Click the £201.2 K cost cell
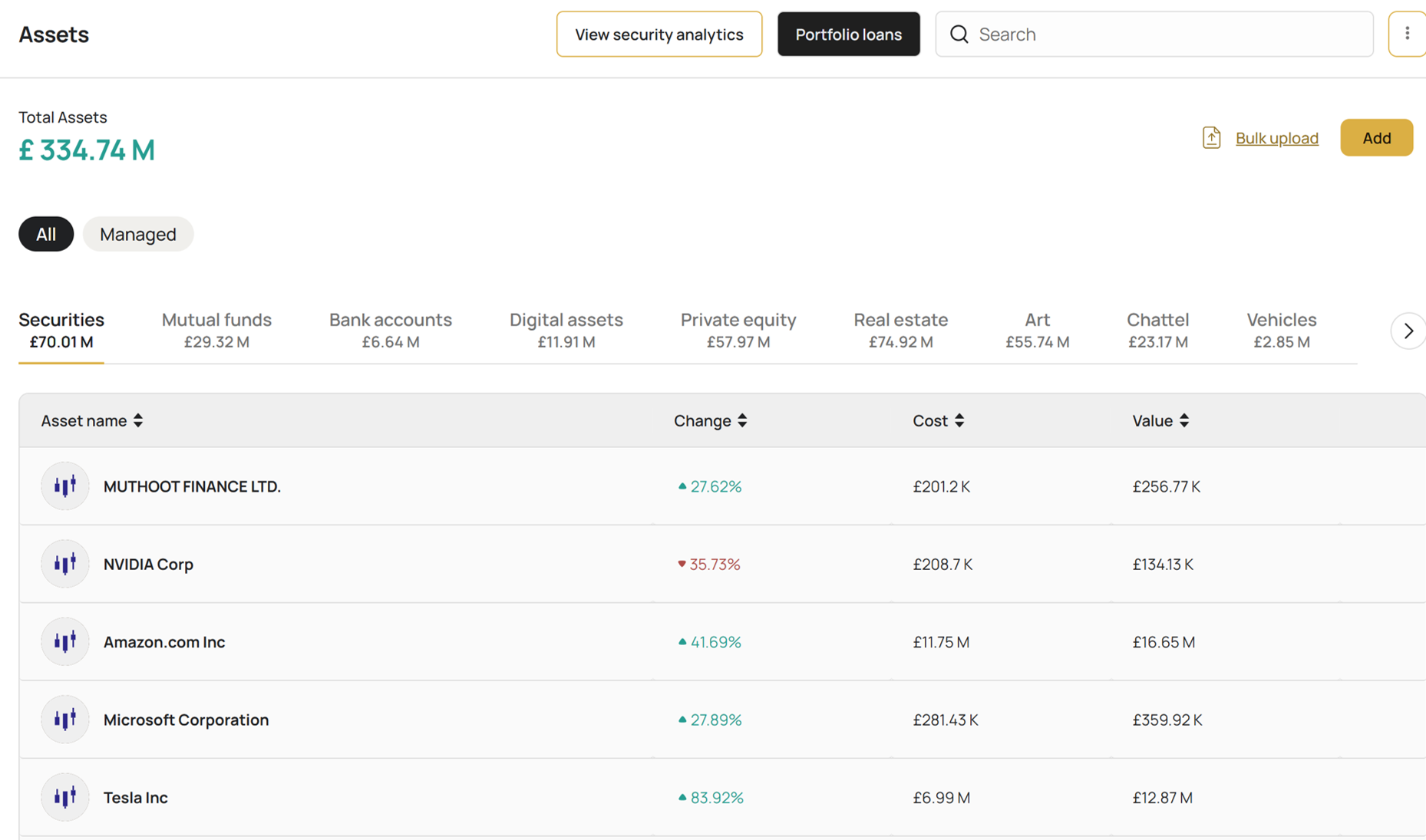Image resolution: width=1426 pixels, height=840 pixels. pyautogui.click(x=941, y=486)
